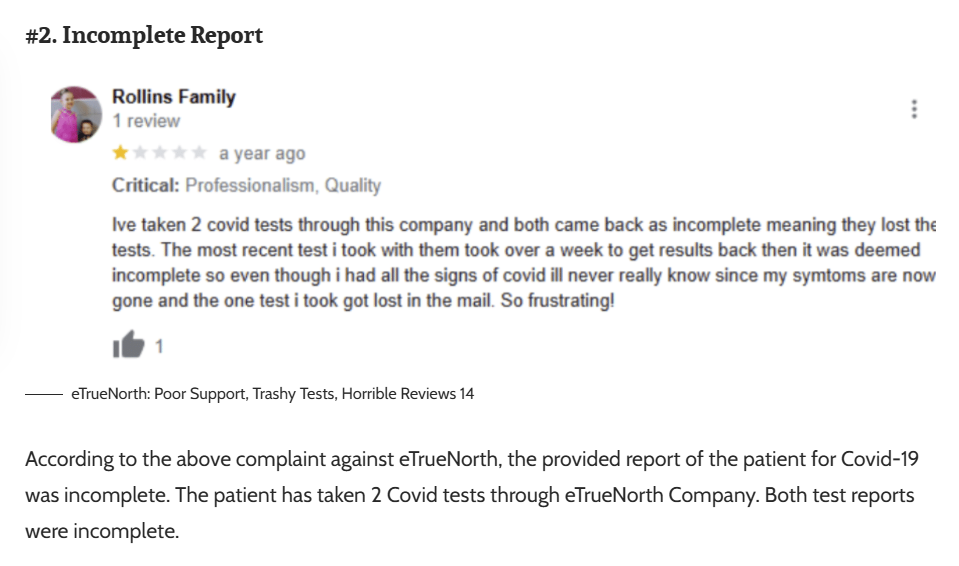Click the third star in the rating
Image resolution: width=959 pixels, height=566 pixels.
coord(160,153)
